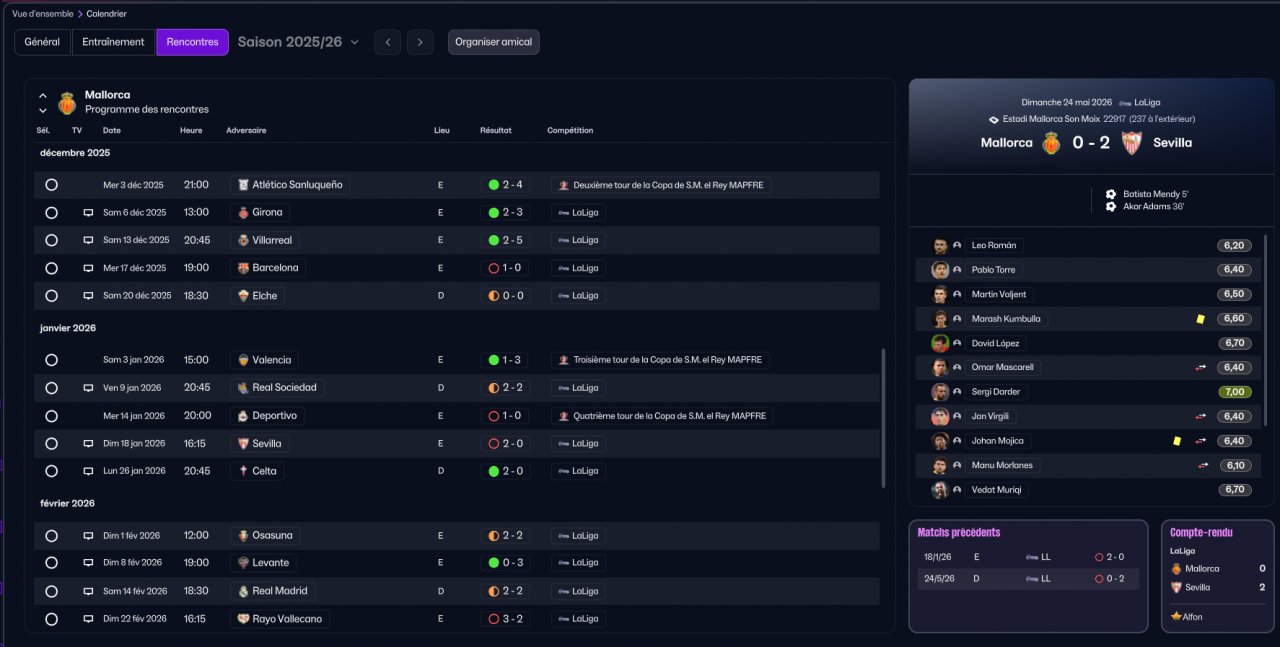Click the stadium icon beside Estadi Mallorca Son Moix
1280x647 pixels.
tap(993, 119)
